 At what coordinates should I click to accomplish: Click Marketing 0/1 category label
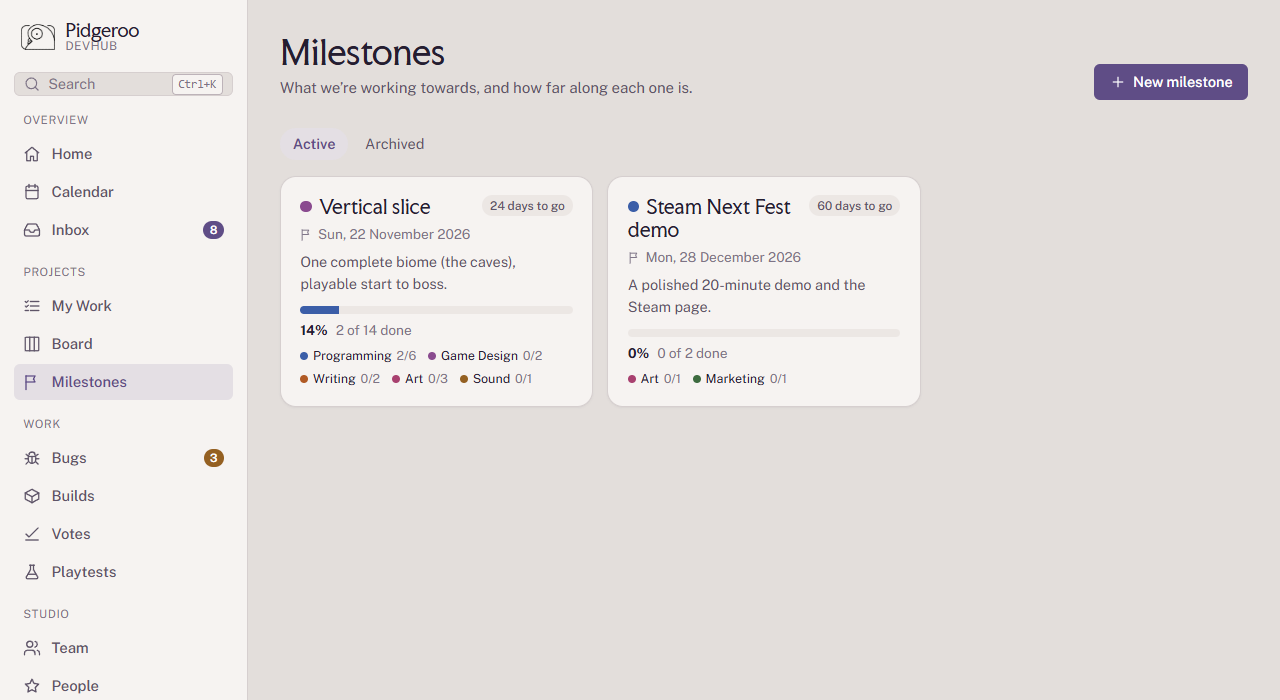pos(740,379)
